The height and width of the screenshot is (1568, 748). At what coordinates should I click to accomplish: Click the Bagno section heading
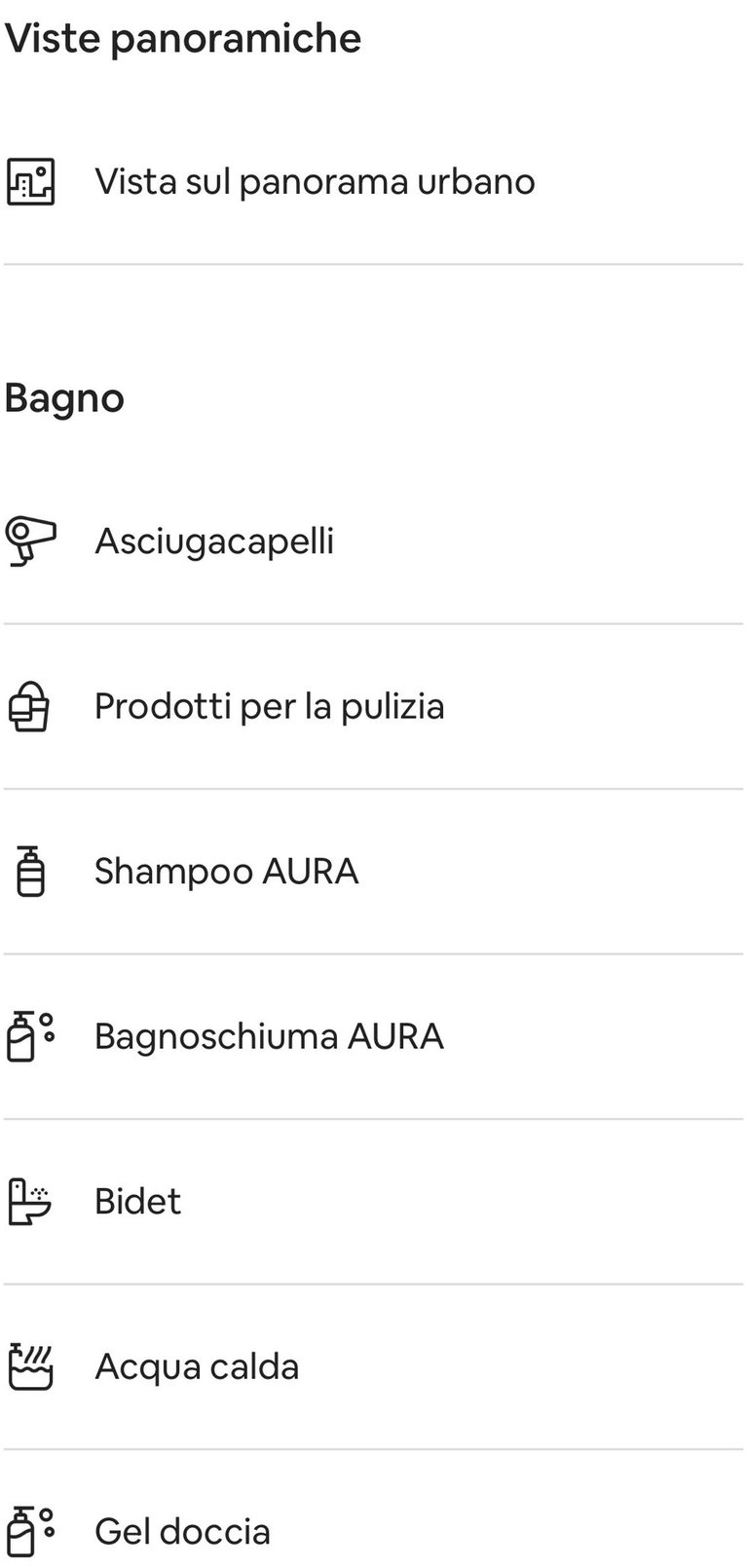coord(64,398)
